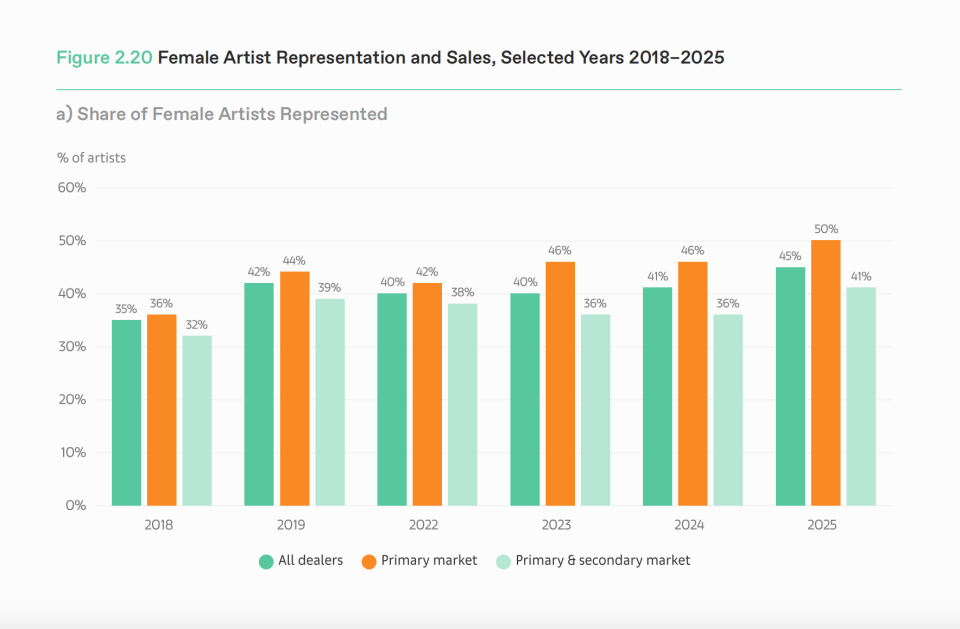Select the 2023 Primary market 46% bar
Screen dimensions: 960x629
[x=560, y=384]
